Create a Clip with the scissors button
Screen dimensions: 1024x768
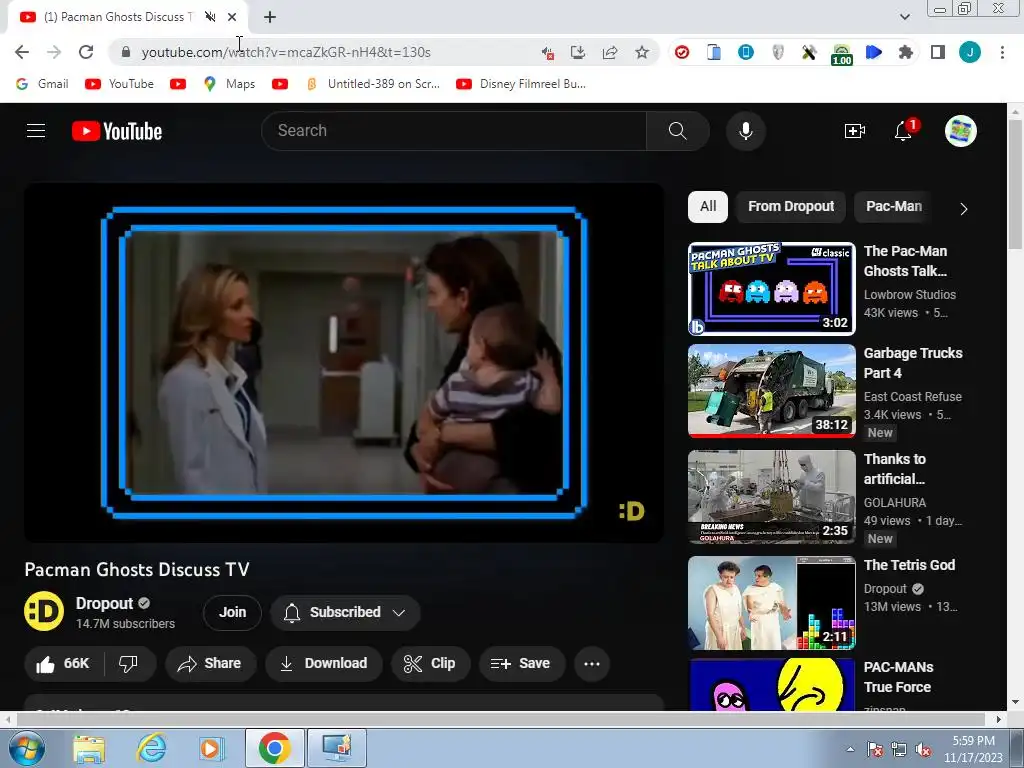coord(430,664)
